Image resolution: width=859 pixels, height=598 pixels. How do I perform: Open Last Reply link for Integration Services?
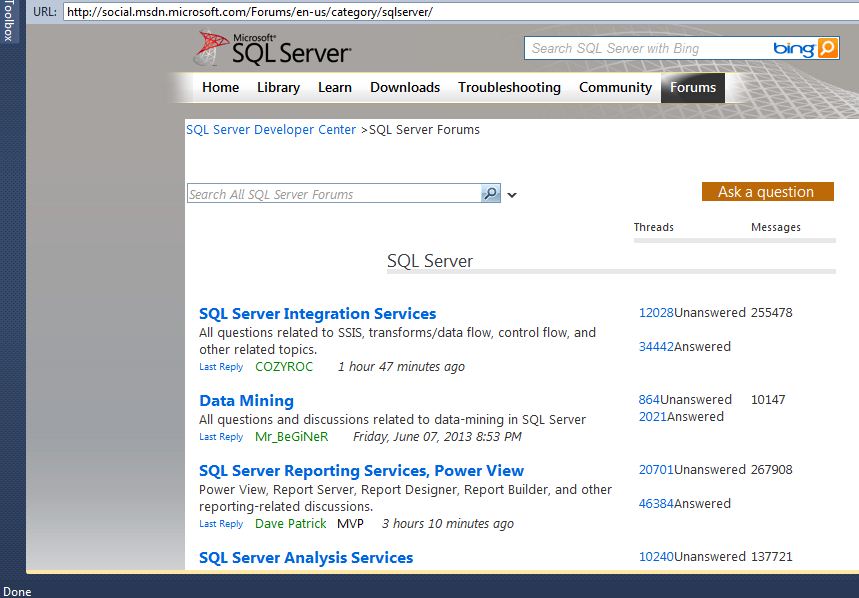(221, 367)
